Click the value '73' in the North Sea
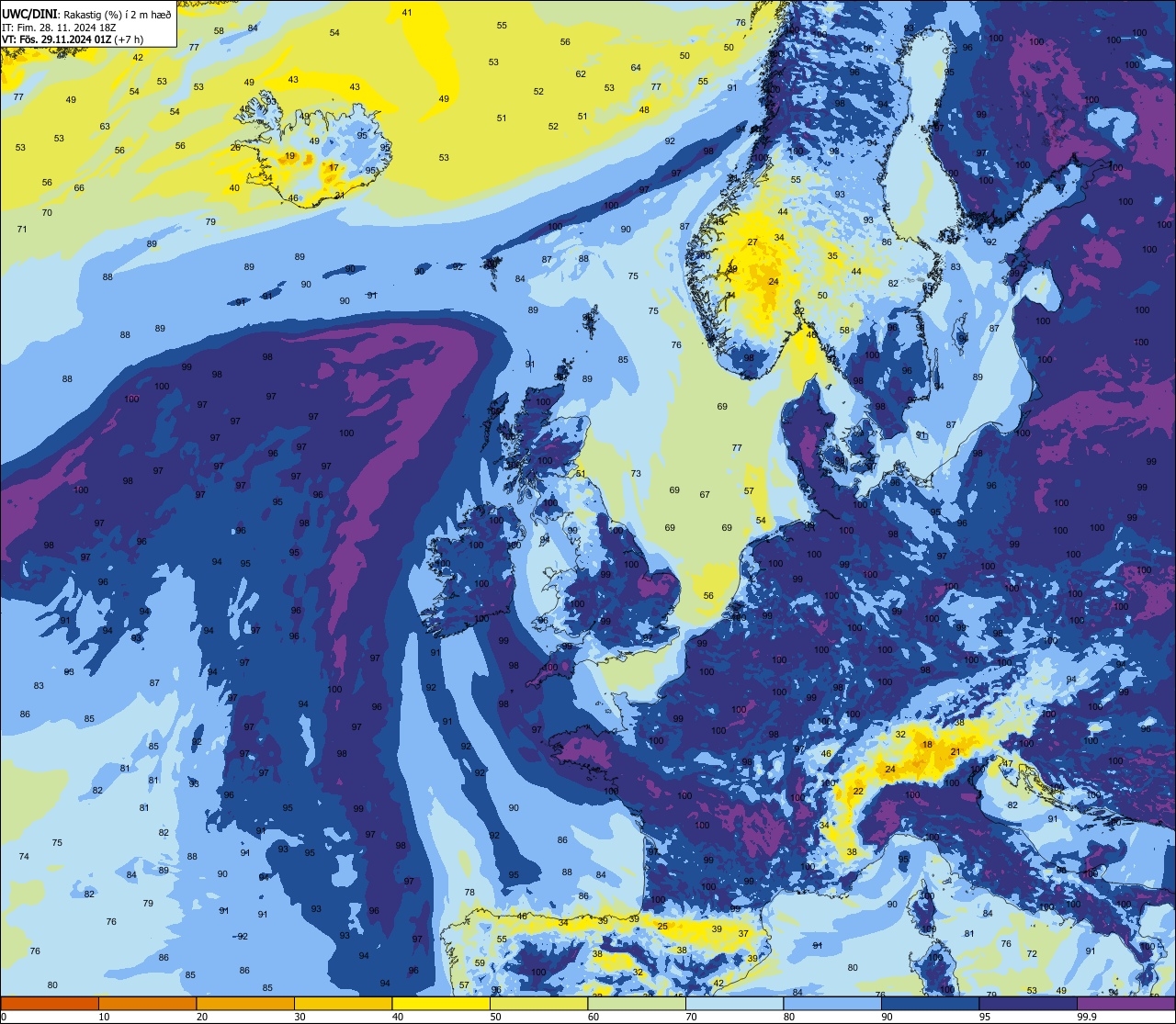The width and height of the screenshot is (1176, 1024). point(636,474)
